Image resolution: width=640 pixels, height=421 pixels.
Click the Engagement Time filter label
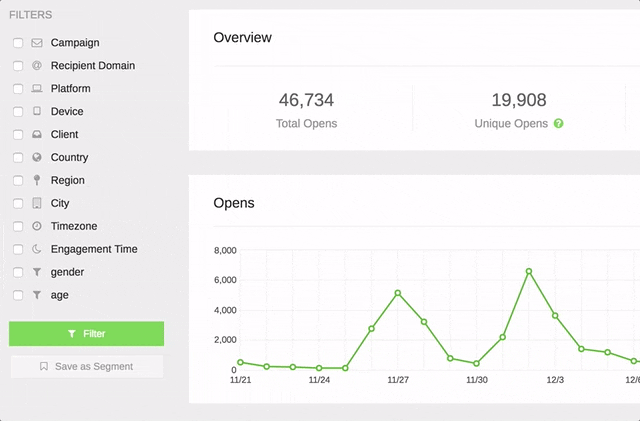(x=94, y=249)
